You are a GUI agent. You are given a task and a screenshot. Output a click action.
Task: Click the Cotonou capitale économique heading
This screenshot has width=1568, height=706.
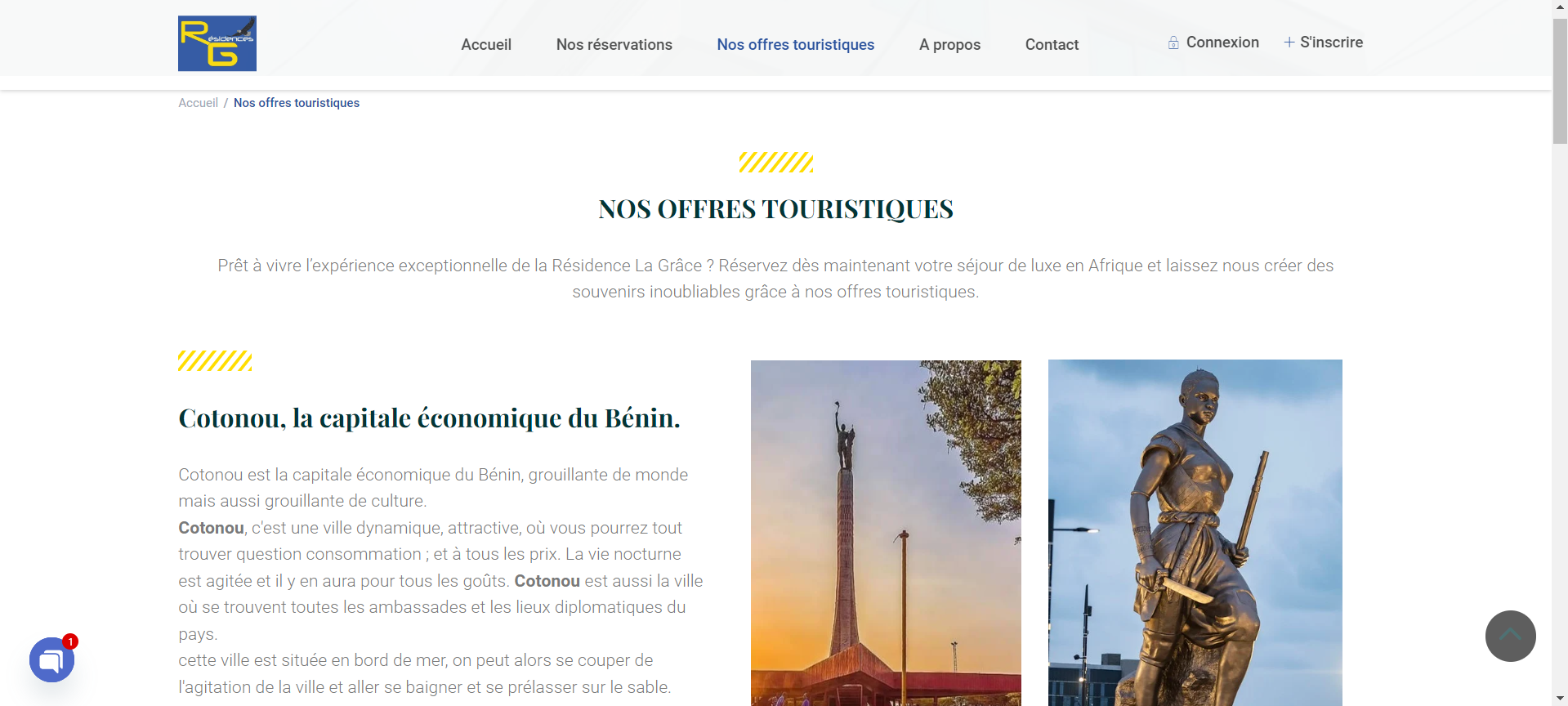[429, 418]
